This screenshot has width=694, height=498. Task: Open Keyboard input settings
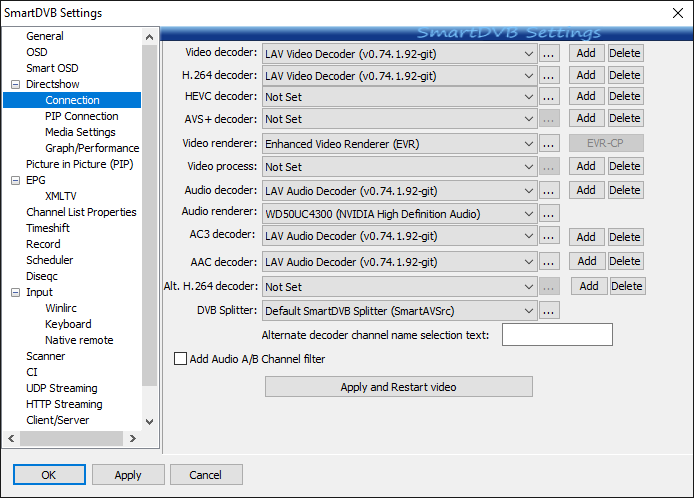pos(68,324)
